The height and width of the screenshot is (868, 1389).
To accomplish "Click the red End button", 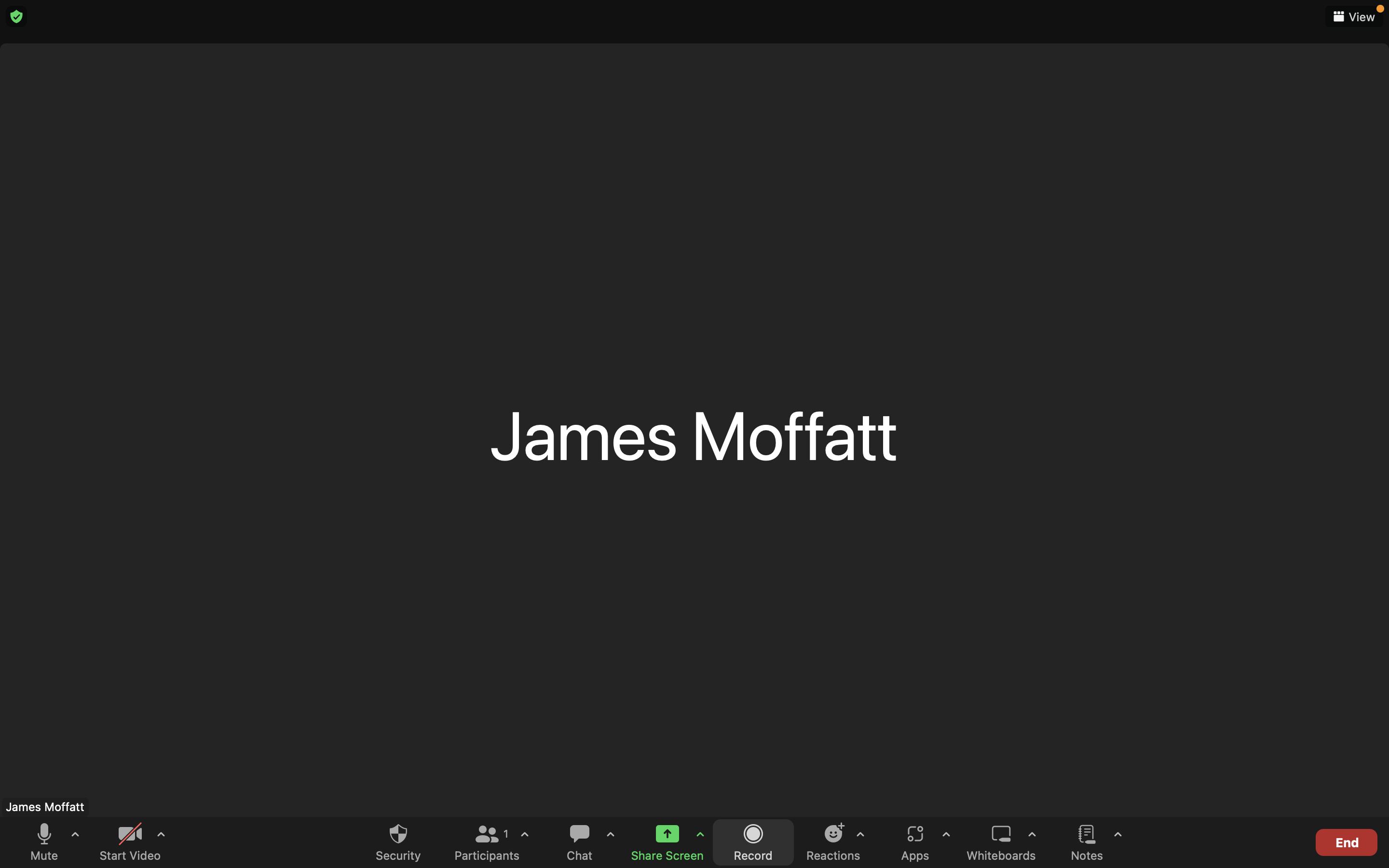I will tap(1346, 842).
